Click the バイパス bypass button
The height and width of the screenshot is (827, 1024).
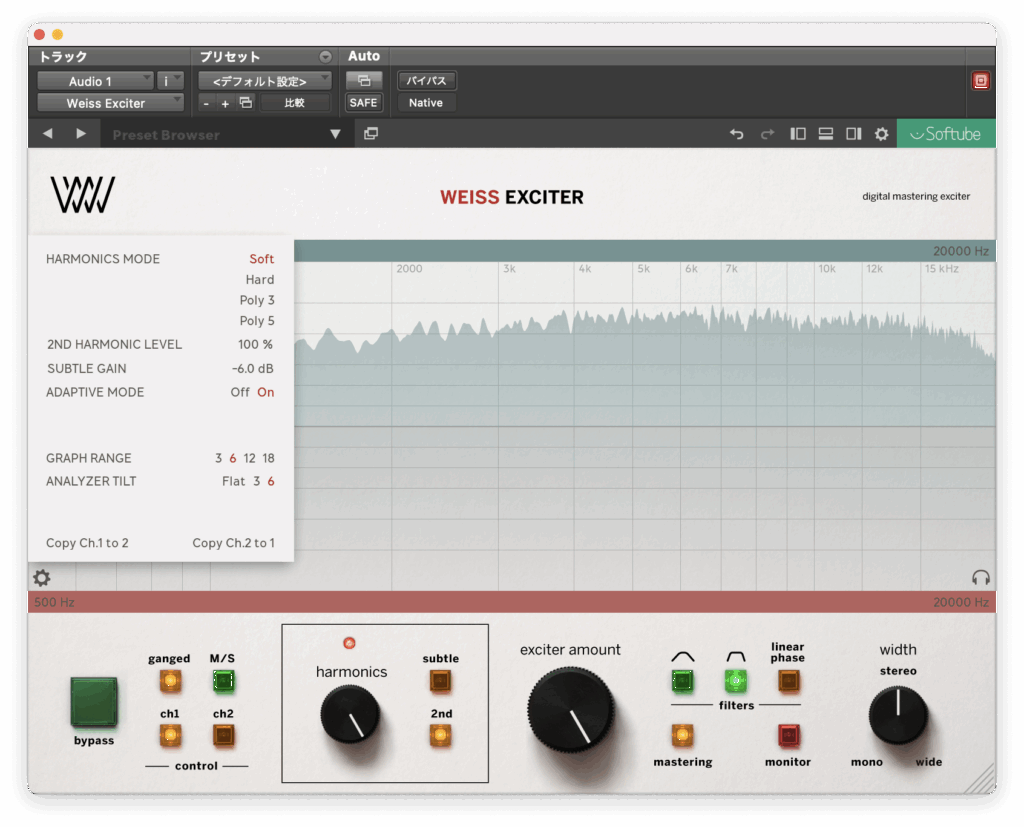pos(426,80)
